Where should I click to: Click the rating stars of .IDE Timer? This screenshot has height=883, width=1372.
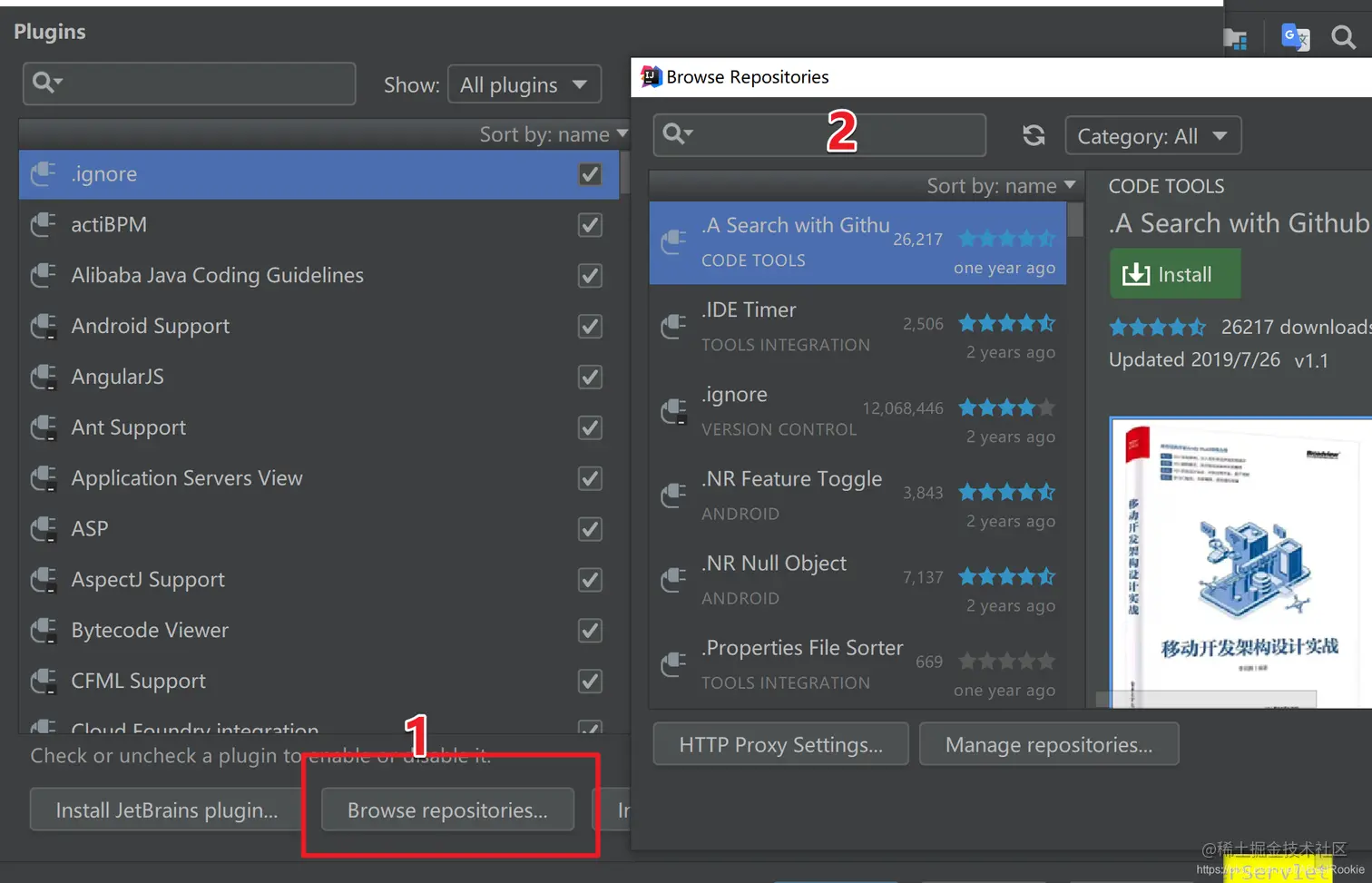coord(1006,323)
